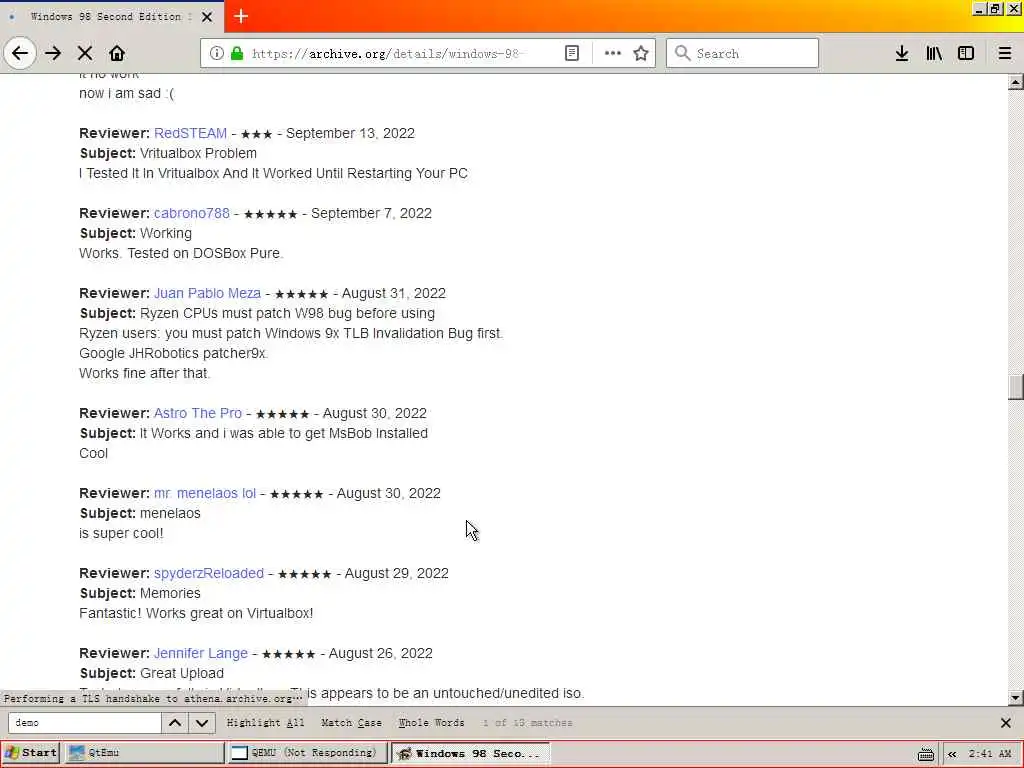Click 'Google JHRobotics patcher9x' line

(174, 353)
